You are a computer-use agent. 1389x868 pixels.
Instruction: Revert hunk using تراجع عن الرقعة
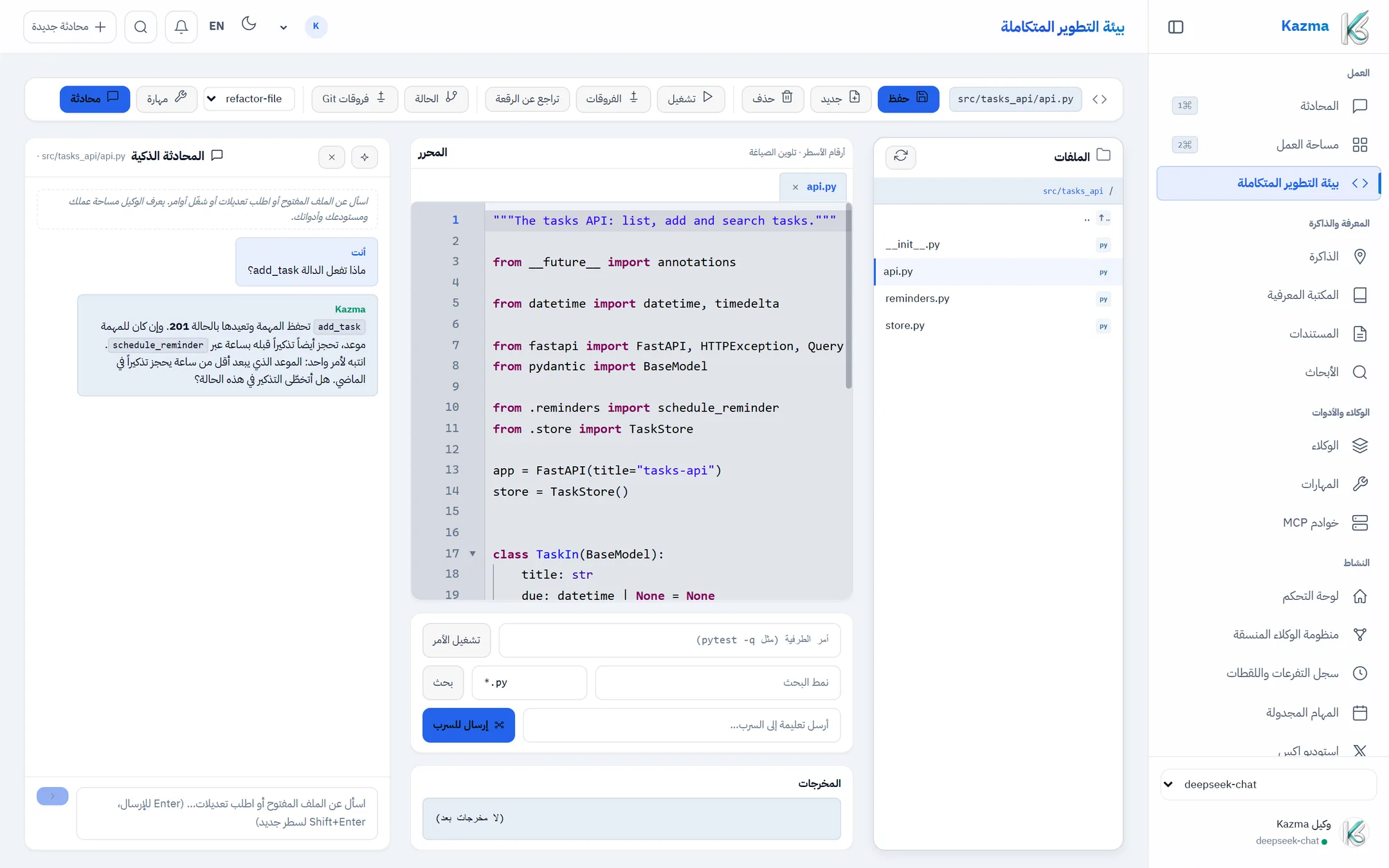click(x=527, y=98)
